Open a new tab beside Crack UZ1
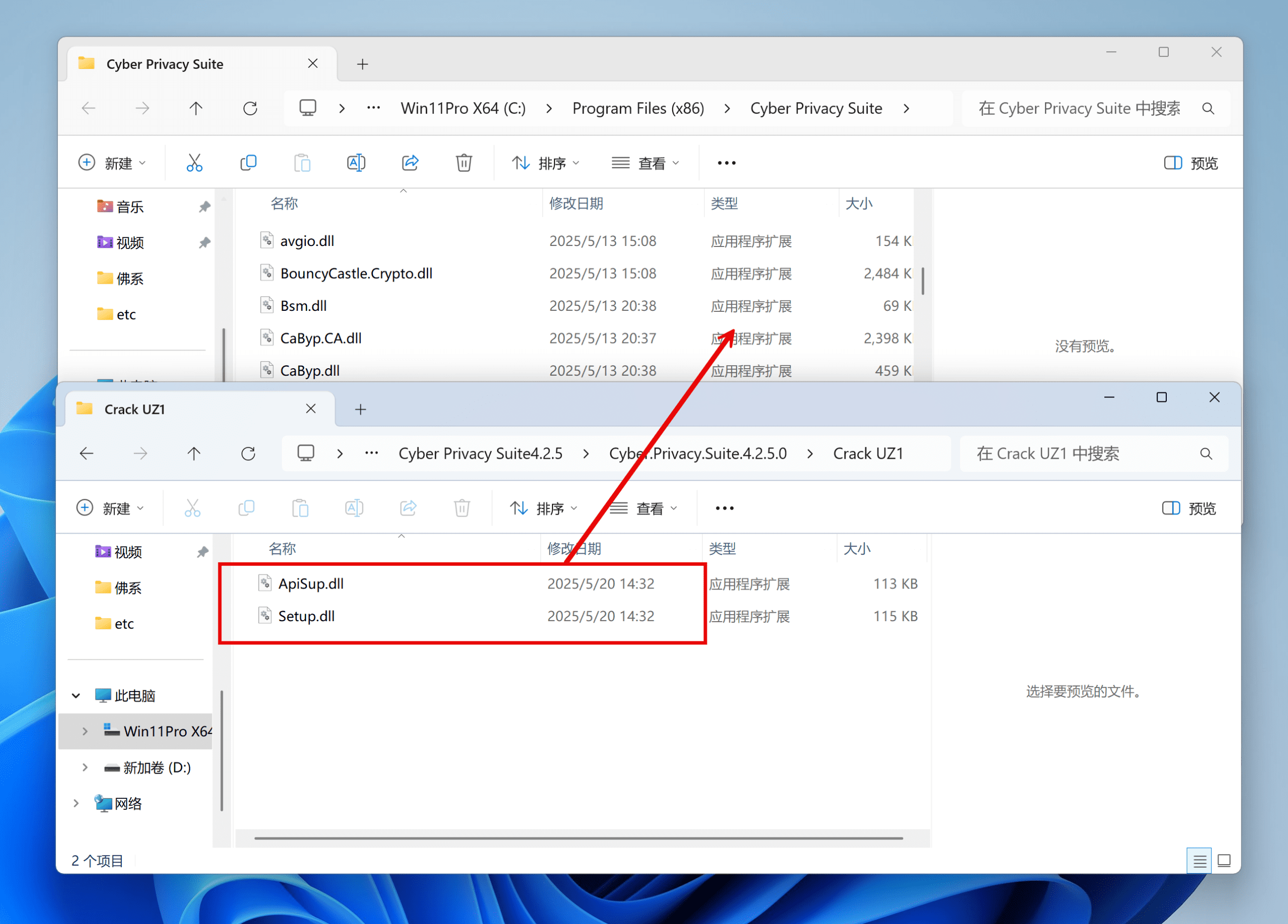 click(360, 409)
